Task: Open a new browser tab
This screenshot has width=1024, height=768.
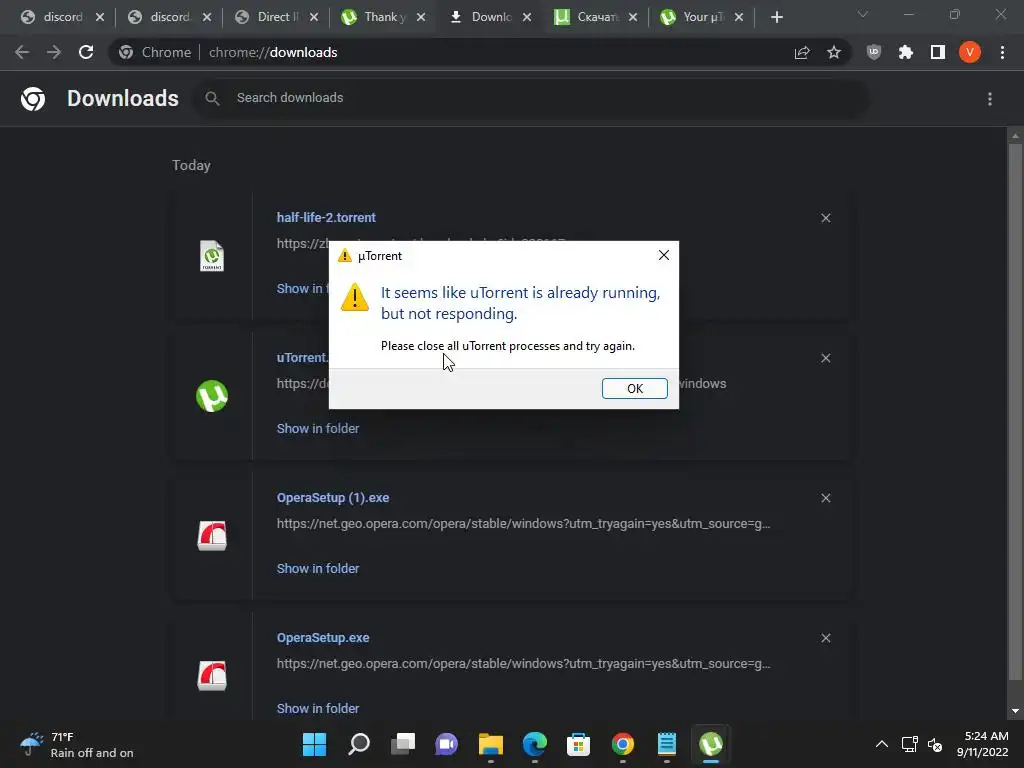Action: tap(776, 18)
